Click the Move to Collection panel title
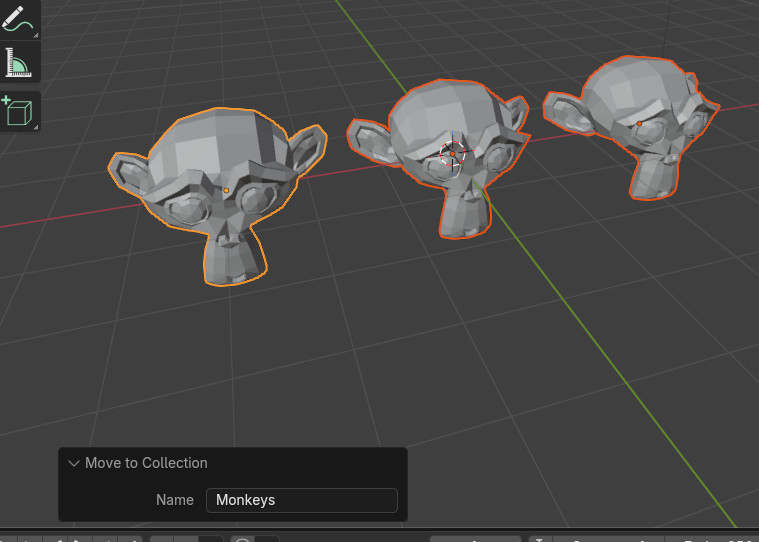This screenshot has height=542, width=759. click(x=146, y=463)
